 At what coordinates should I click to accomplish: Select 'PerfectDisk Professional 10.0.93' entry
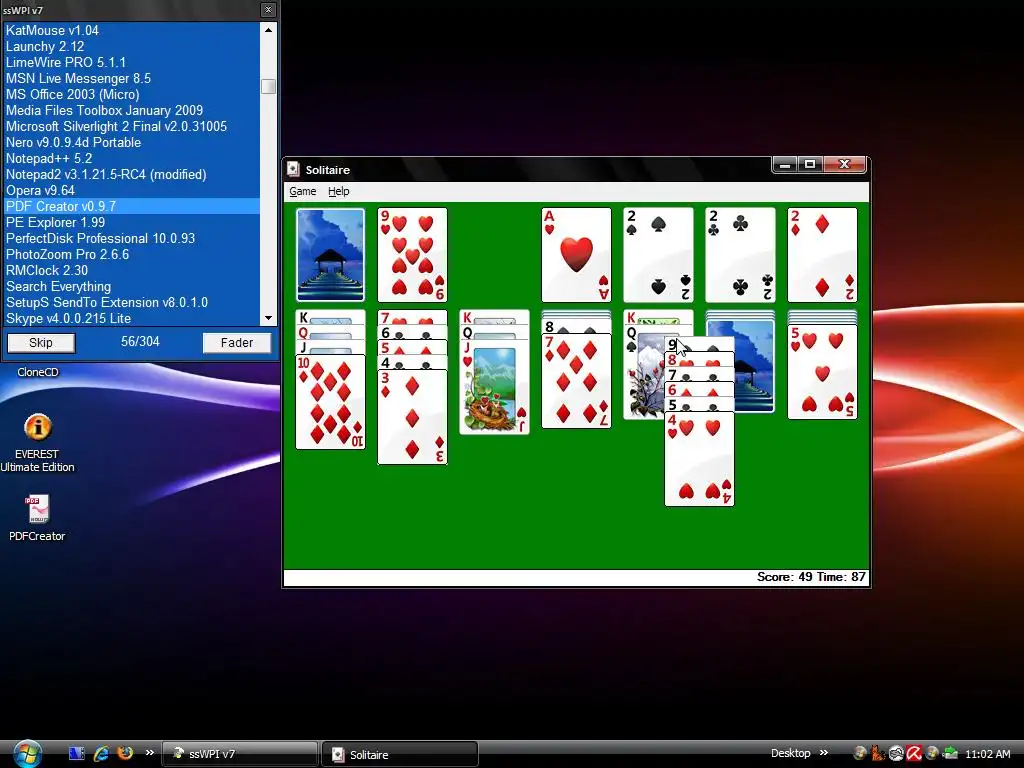[x=132, y=238]
